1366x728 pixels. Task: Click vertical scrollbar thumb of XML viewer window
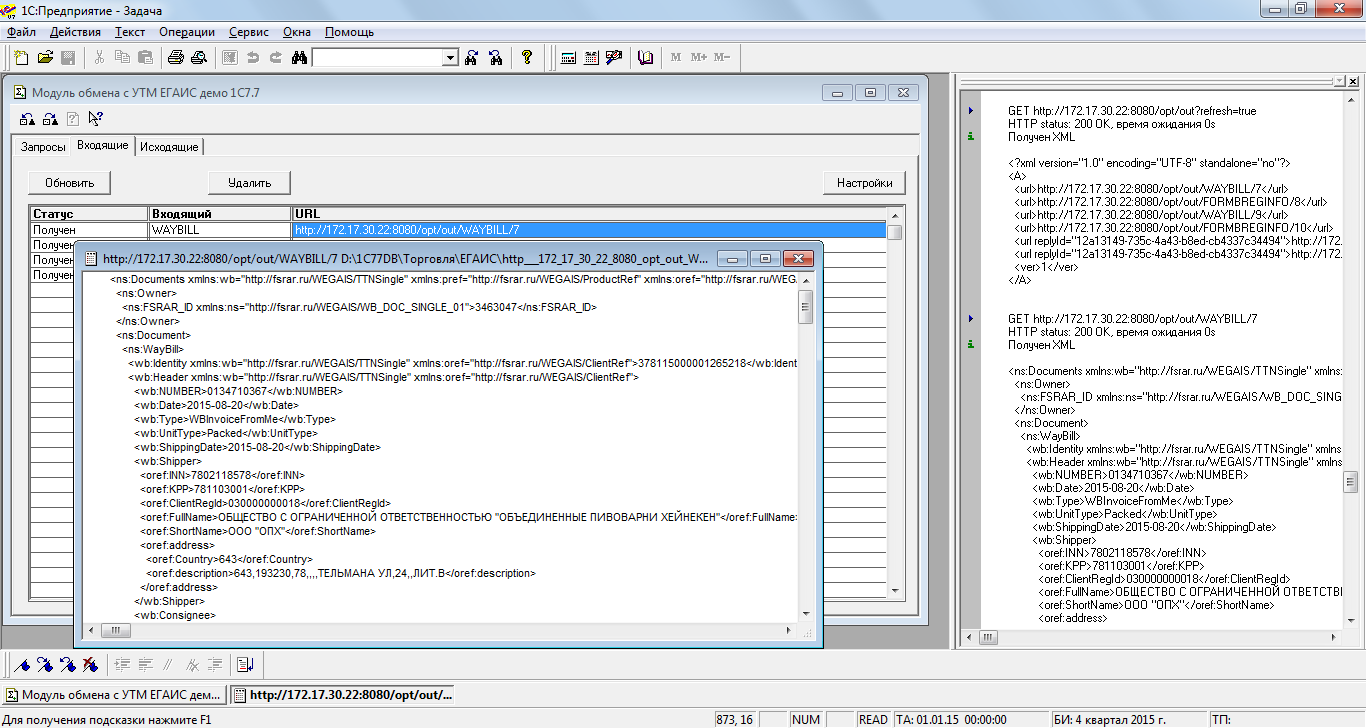tap(806, 308)
